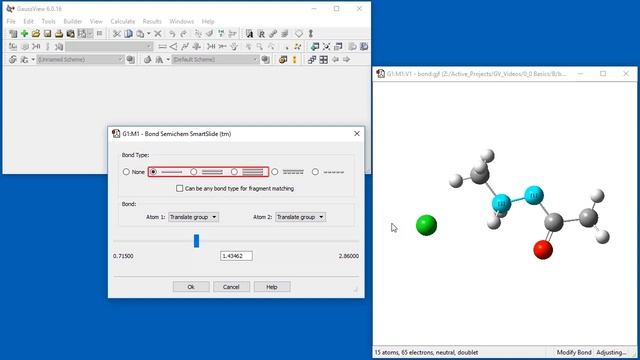Screen dimensions: 640x360
Task: Open the Default Scheme combo box
Action: 215,60
